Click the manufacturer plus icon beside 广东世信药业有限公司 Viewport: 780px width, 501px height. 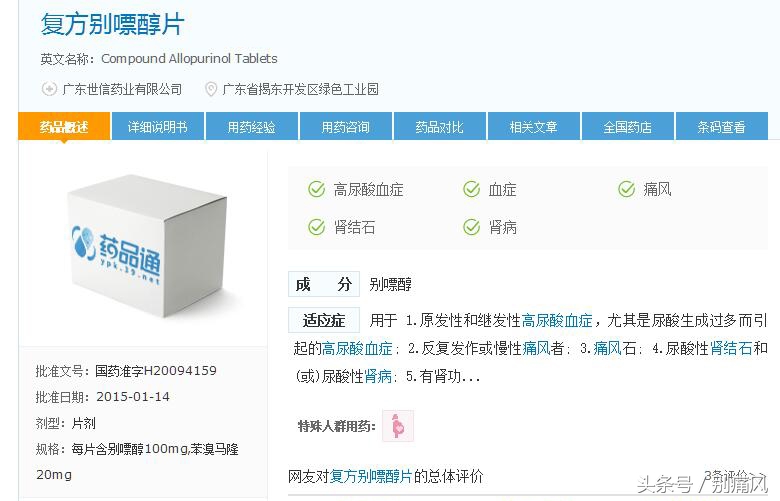coord(49,89)
